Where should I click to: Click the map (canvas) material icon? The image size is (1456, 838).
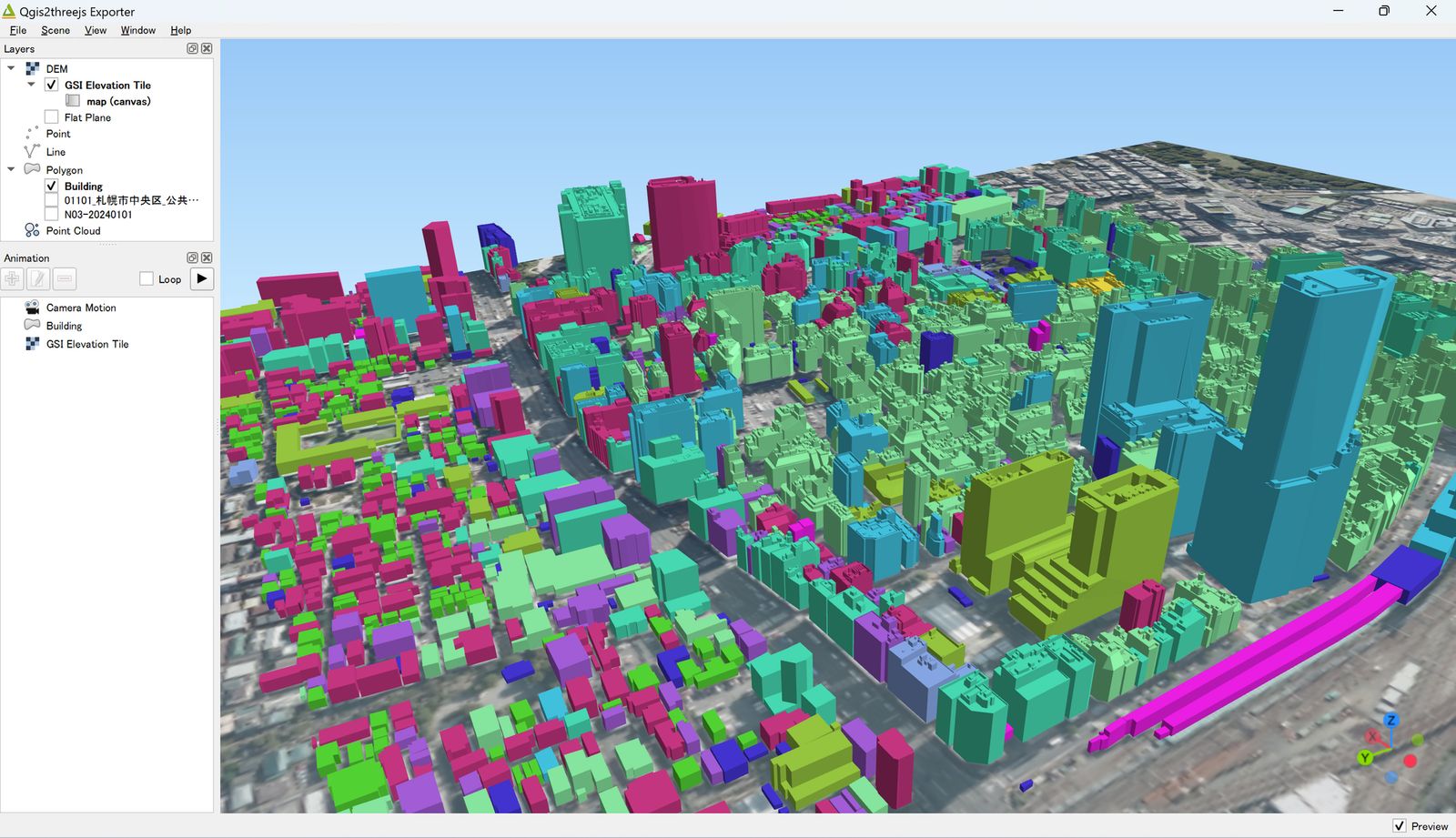point(73,101)
